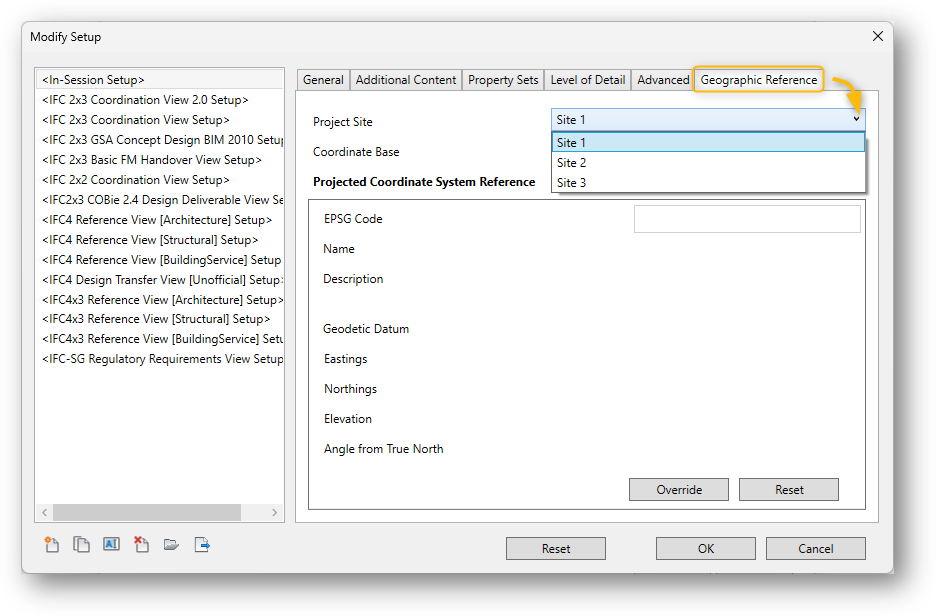936x616 pixels.
Task: Choose Site 1 from the dropdown list
Action: point(708,143)
